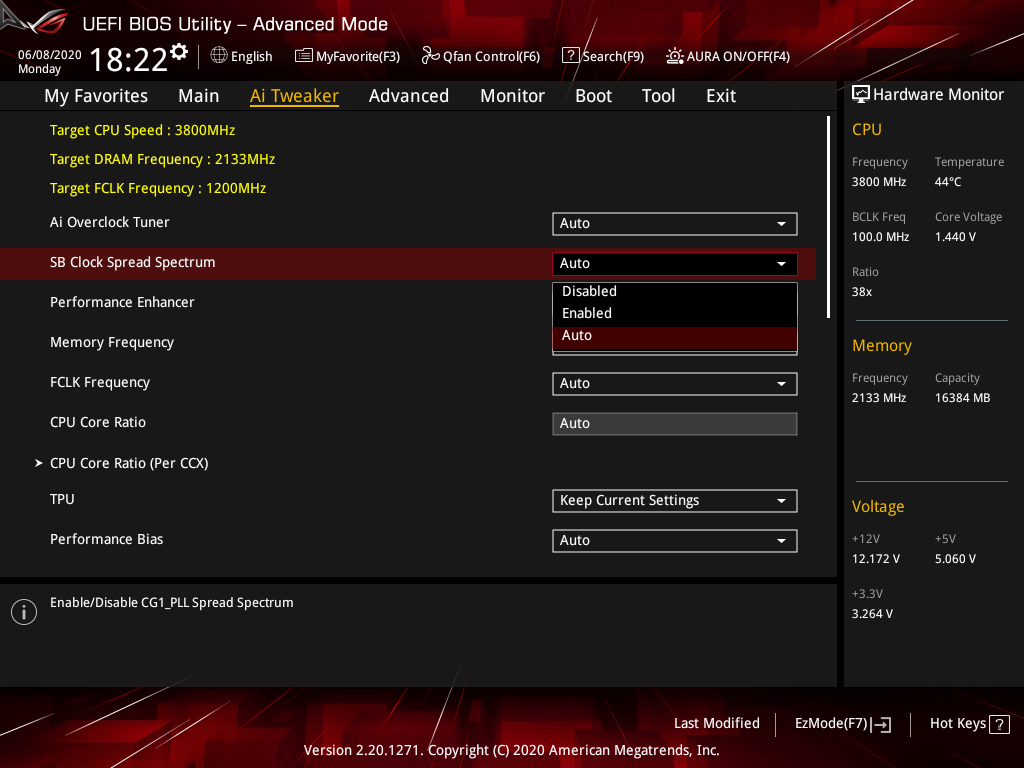Open clock settings gear icon
Image resolution: width=1024 pixels, height=768 pixels.
tap(179, 51)
